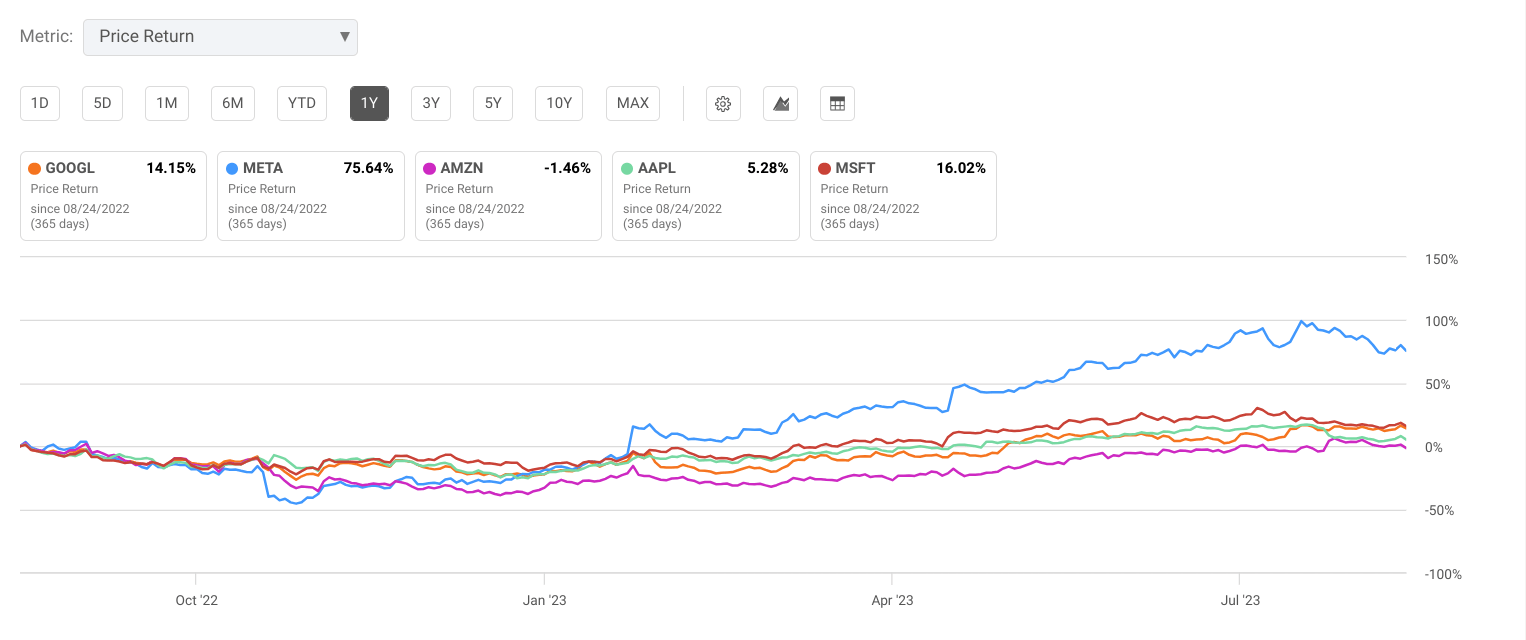Select the 1D time range
This screenshot has width=1526, height=640.
(40, 103)
